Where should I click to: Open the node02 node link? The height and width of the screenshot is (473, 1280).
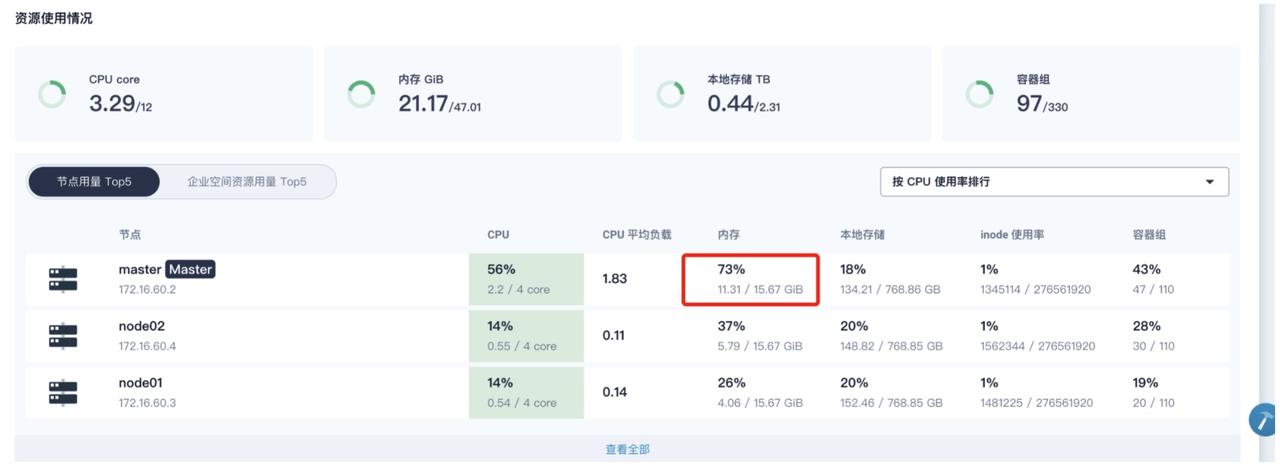[140, 326]
